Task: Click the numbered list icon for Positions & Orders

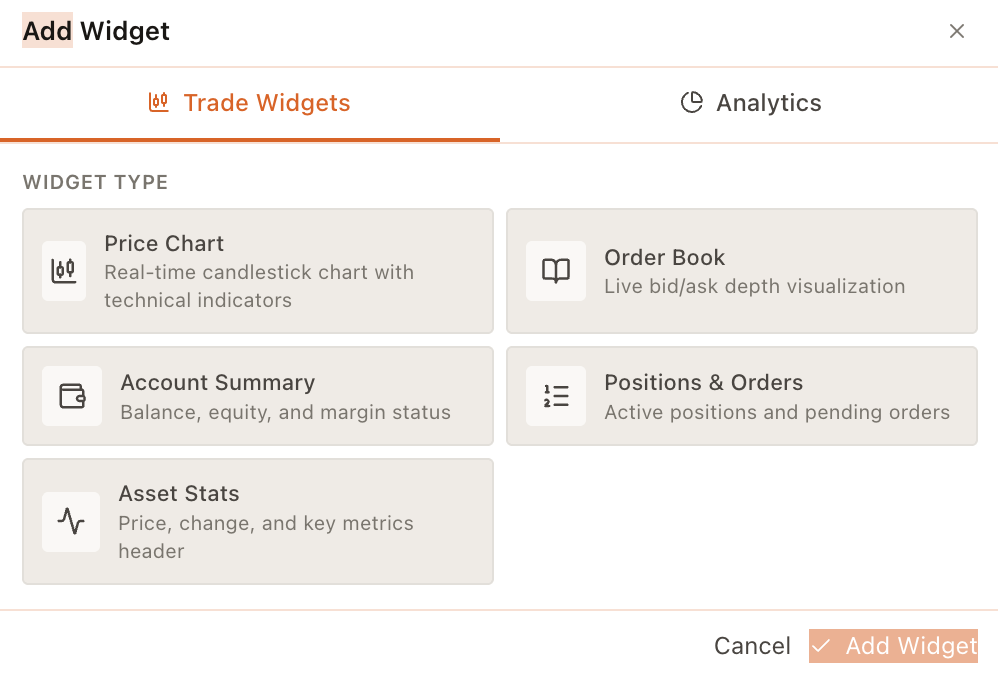Action: (556, 396)
